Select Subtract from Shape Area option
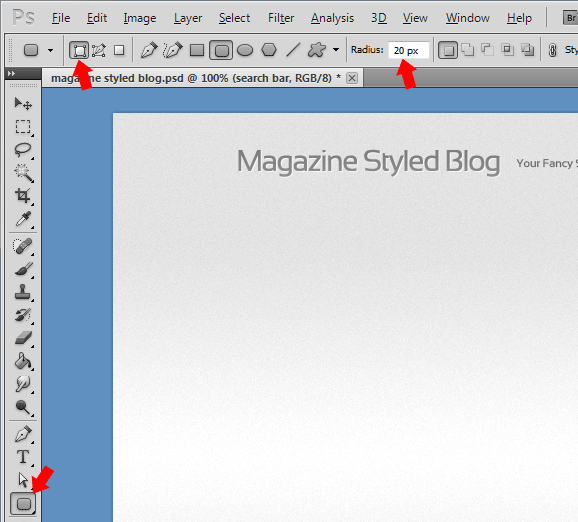Image resolution: width=578 pixels, height=522 pixels. [x=487, y=50]
